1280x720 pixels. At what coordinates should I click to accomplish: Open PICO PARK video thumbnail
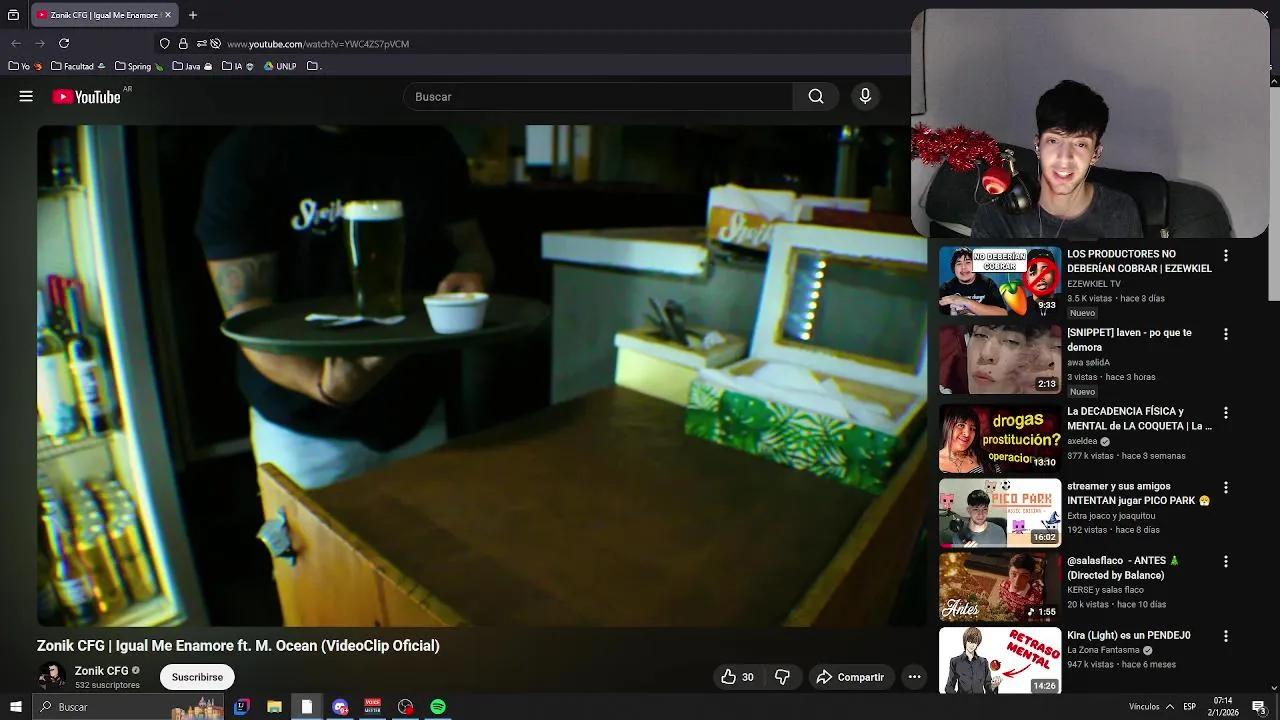pyautogui.click(x=1000, y=512)
